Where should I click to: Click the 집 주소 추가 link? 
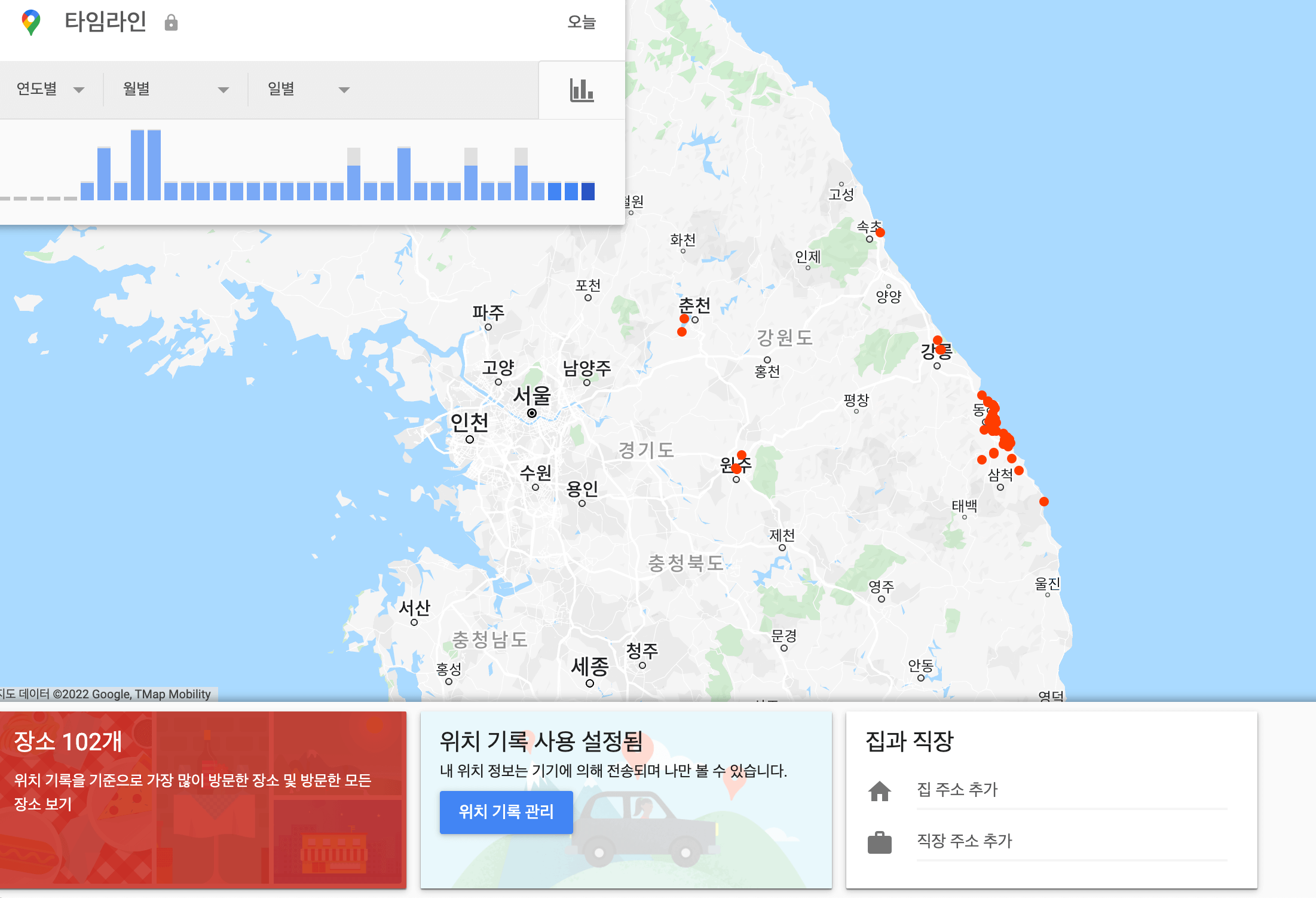click(956, 790)
